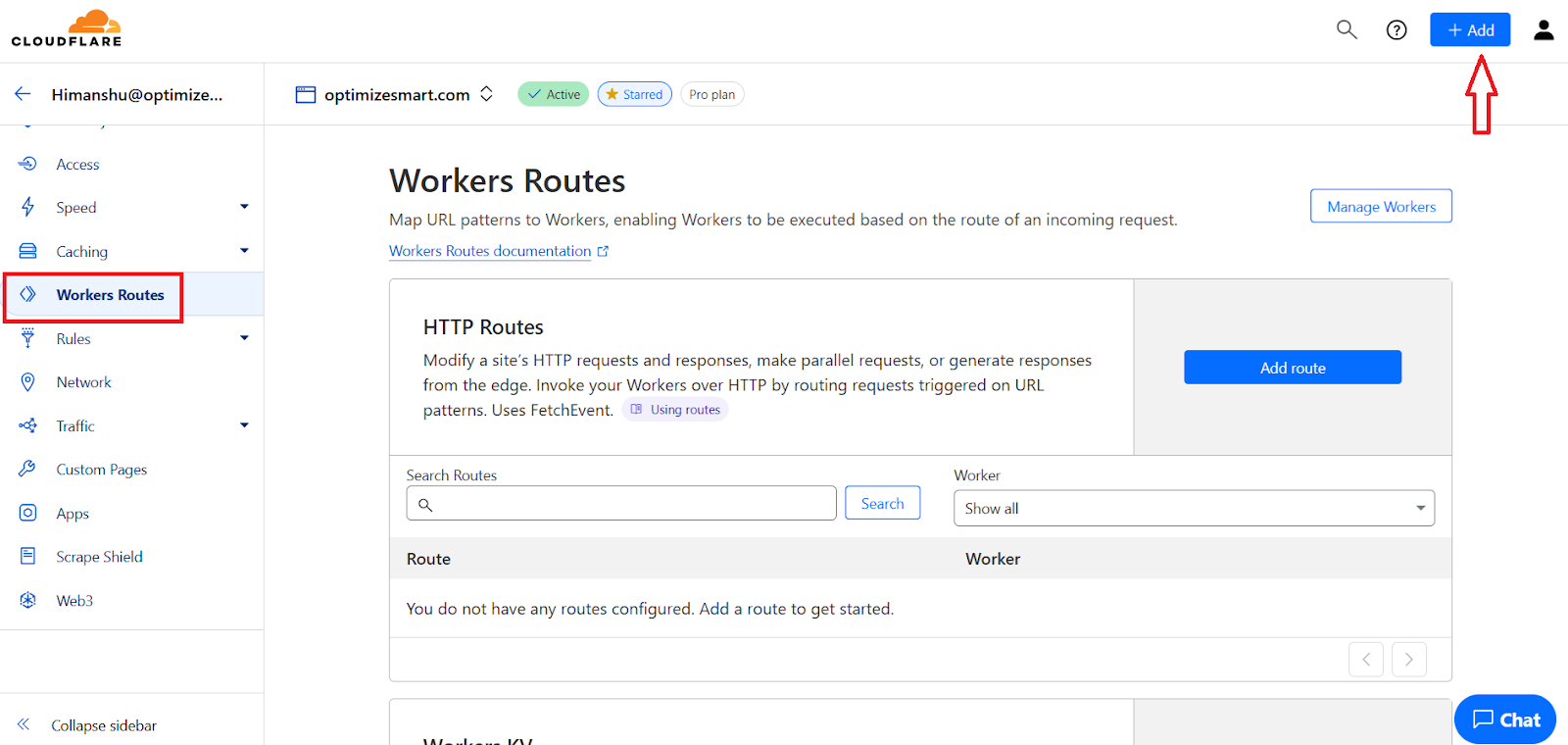Click the Network location pin icon
Viewport: 1568px width, 745px height.
[x=27, y=381]
